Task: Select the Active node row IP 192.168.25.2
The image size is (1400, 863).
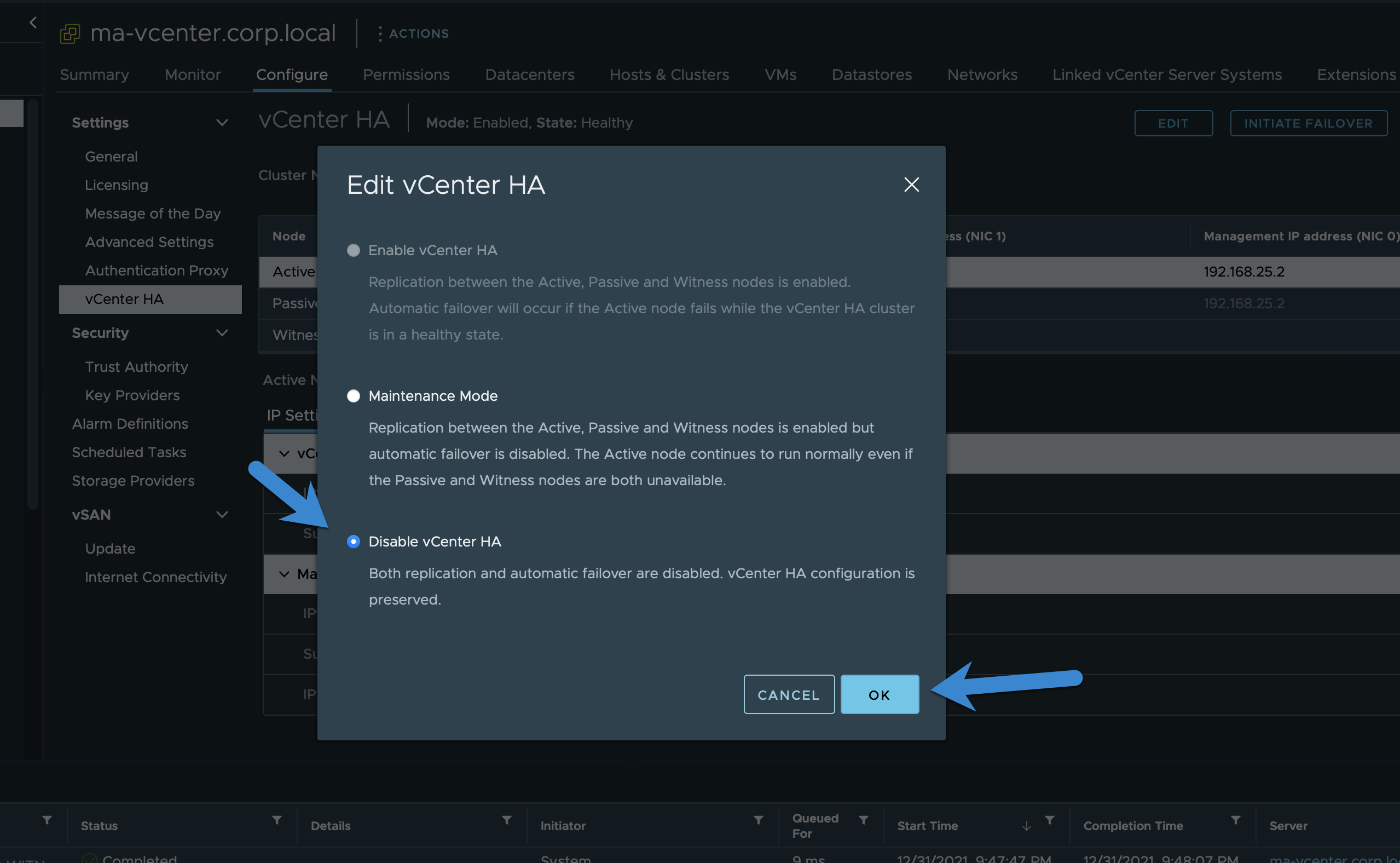Action: (x=1243, y=272)
